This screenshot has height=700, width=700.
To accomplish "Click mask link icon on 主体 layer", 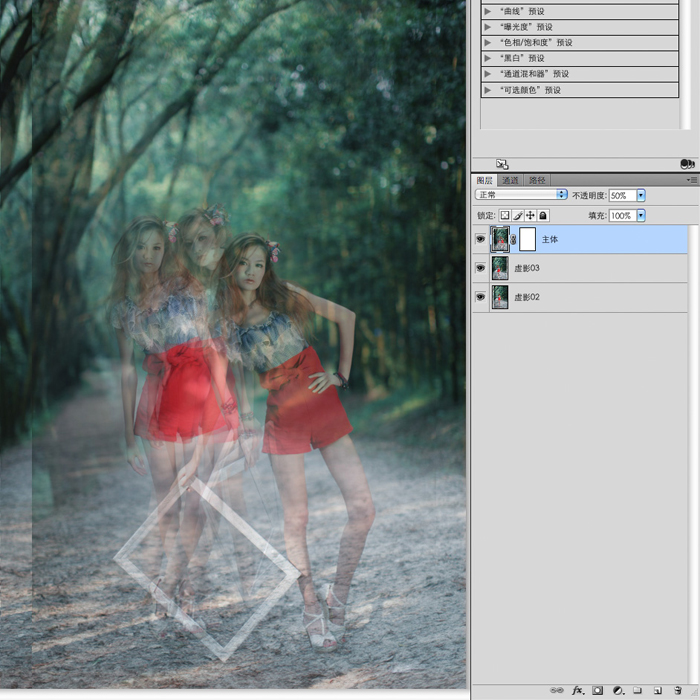I will tap(513, 239).
